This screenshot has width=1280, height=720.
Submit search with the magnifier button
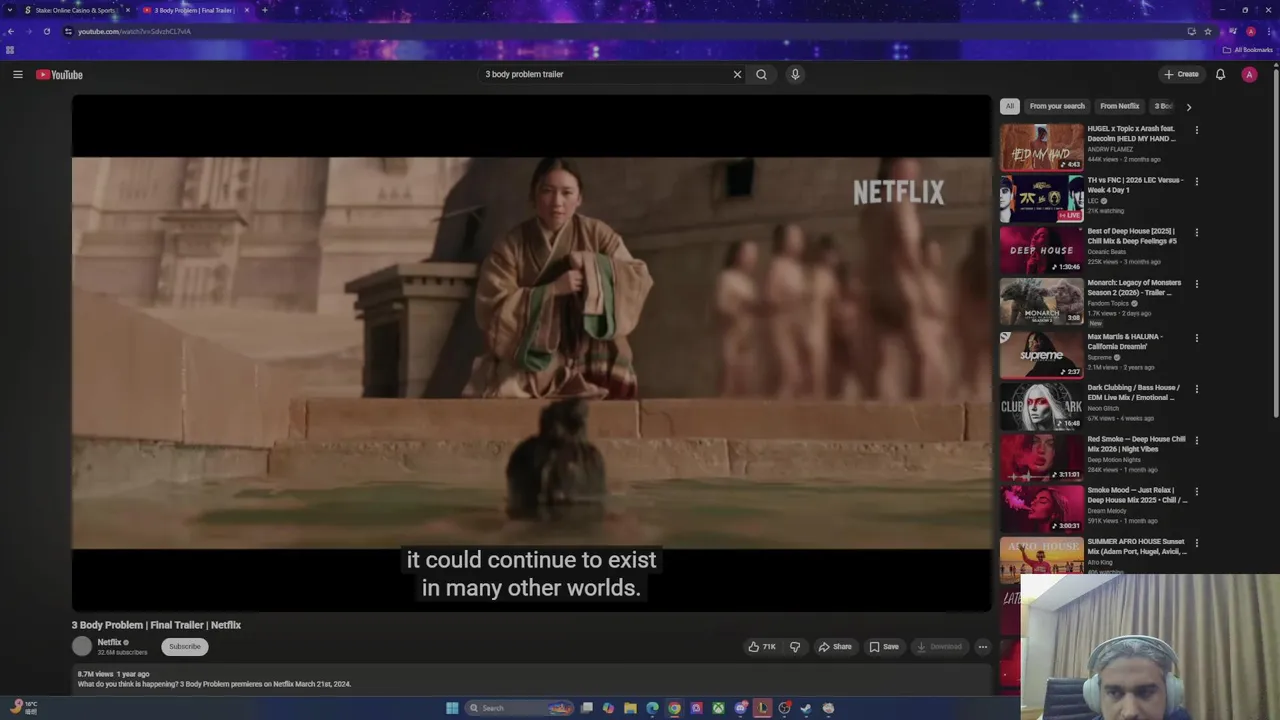click(x=761, y=74)
